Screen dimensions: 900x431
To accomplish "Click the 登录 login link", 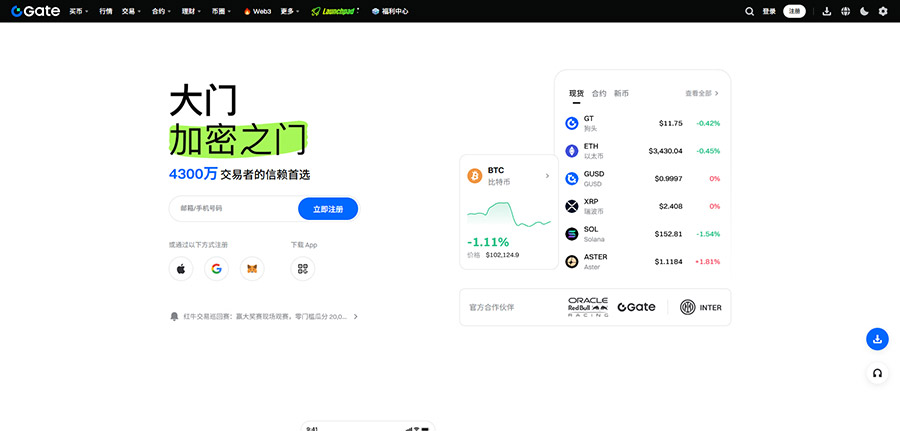I will coord(769,11).
